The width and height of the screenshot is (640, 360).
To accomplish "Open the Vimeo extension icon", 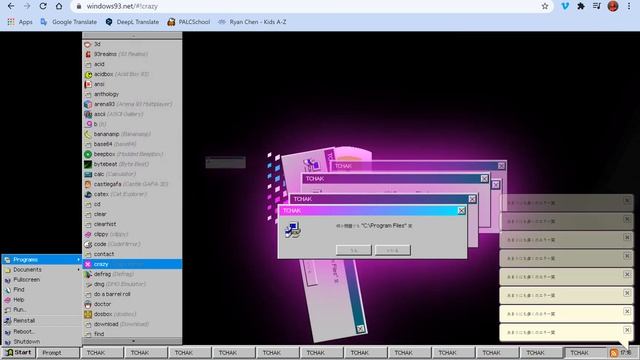I will pos(565,6).
